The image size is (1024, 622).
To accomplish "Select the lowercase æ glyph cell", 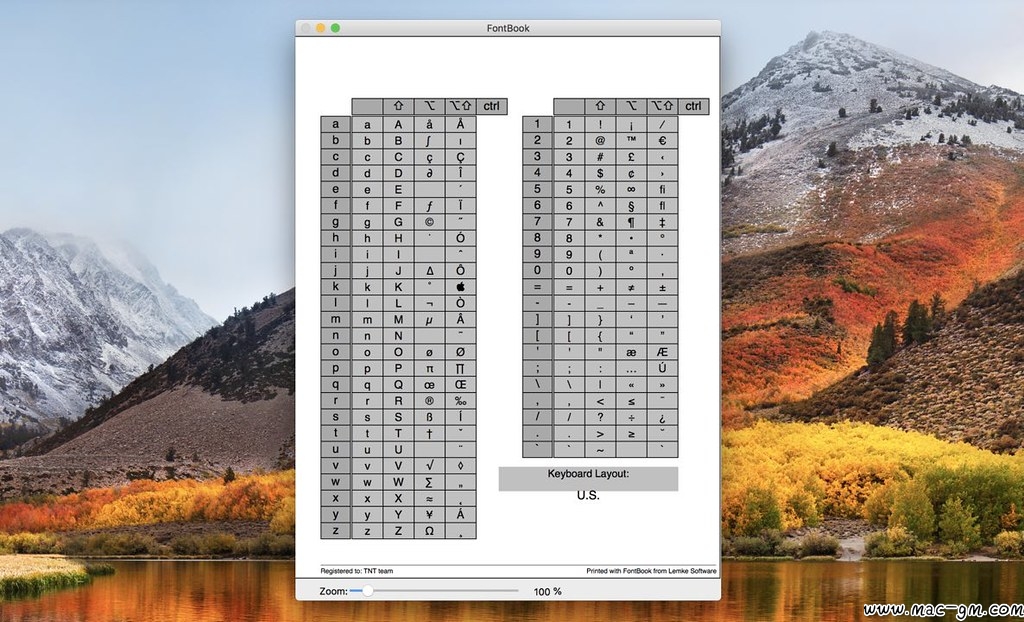I will [632, 352].
